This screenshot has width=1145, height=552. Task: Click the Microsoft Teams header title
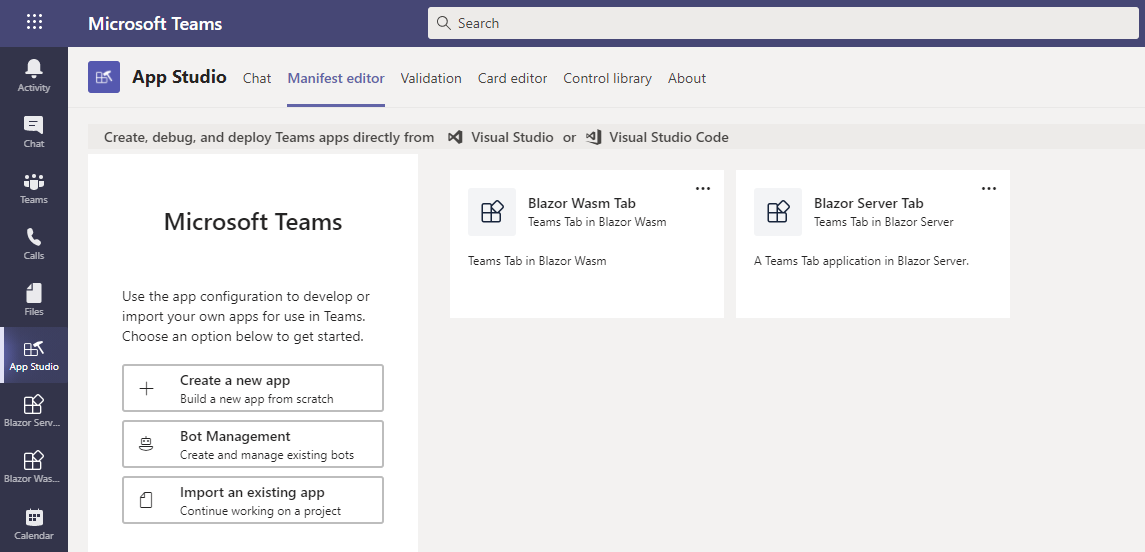click(x=155, y=23)
